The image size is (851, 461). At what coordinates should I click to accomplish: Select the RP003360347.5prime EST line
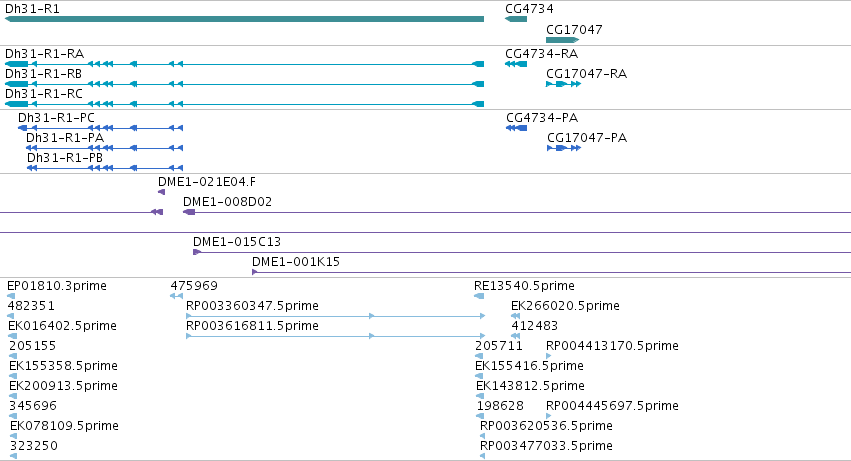pyautogui.click(x=335, y=316)
